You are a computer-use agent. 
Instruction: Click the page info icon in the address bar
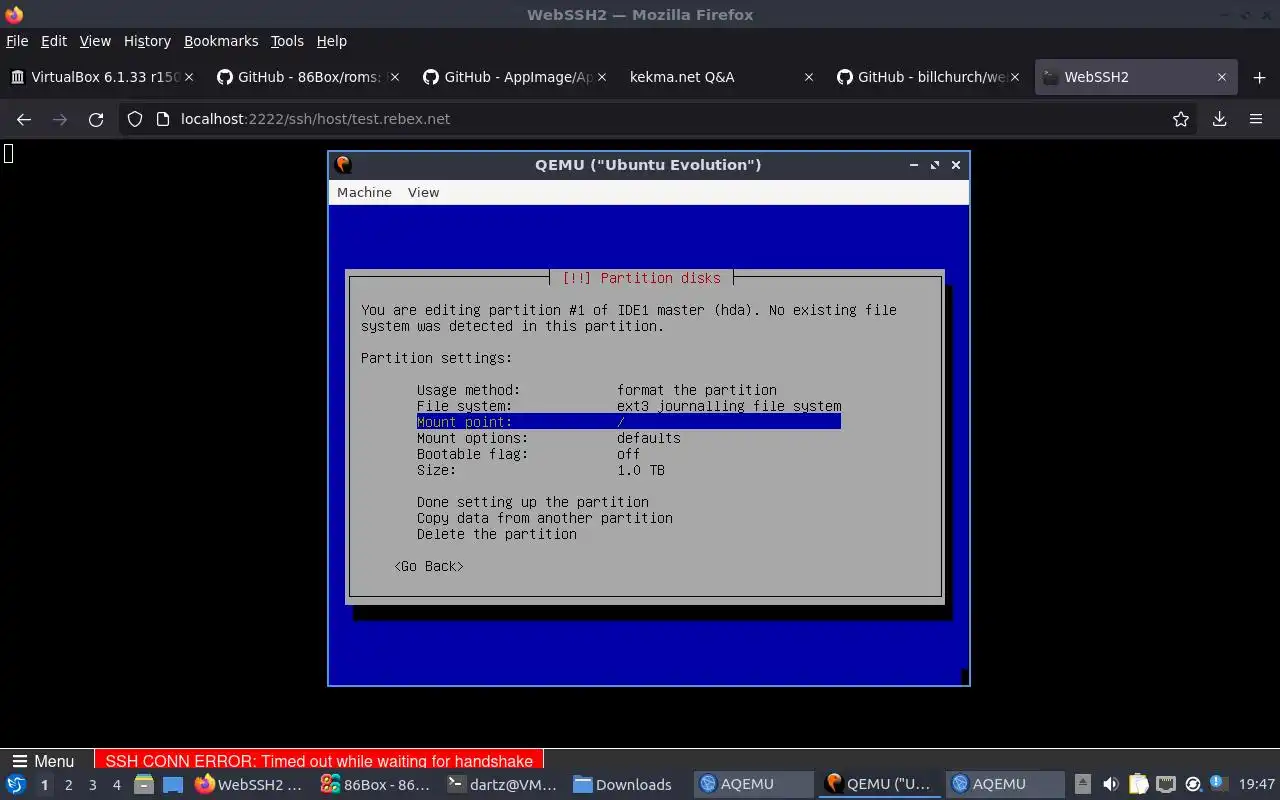click(x=163, y=119)
